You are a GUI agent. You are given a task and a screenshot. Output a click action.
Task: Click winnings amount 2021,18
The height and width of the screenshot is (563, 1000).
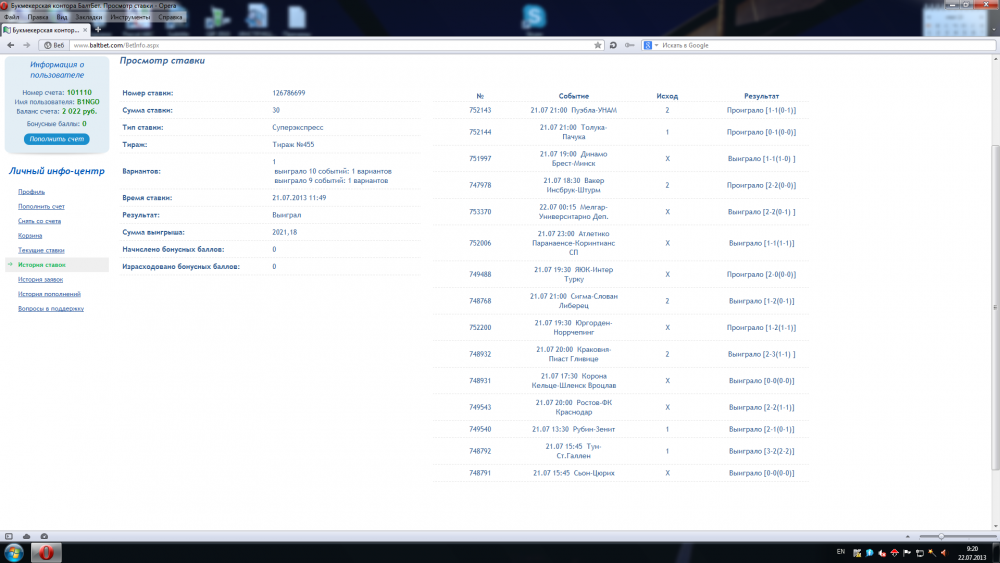[x=285, y=232]
